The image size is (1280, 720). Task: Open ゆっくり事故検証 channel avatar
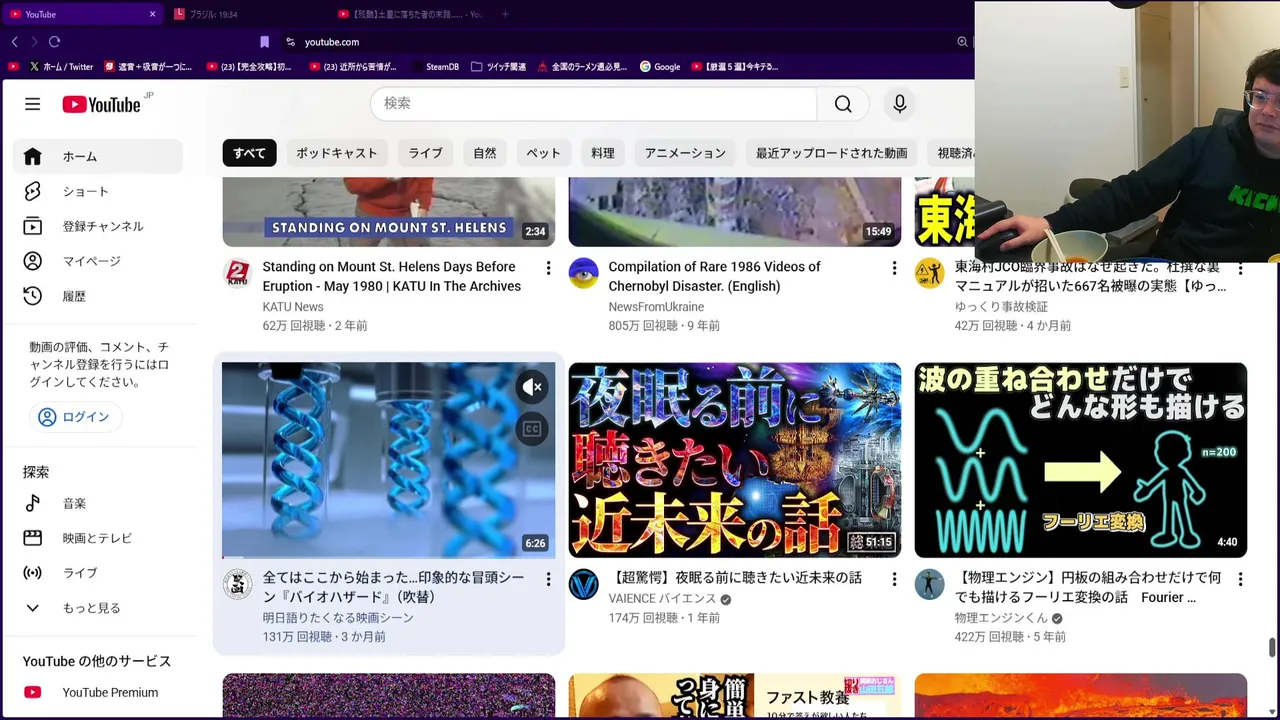[x=929, y=273]
